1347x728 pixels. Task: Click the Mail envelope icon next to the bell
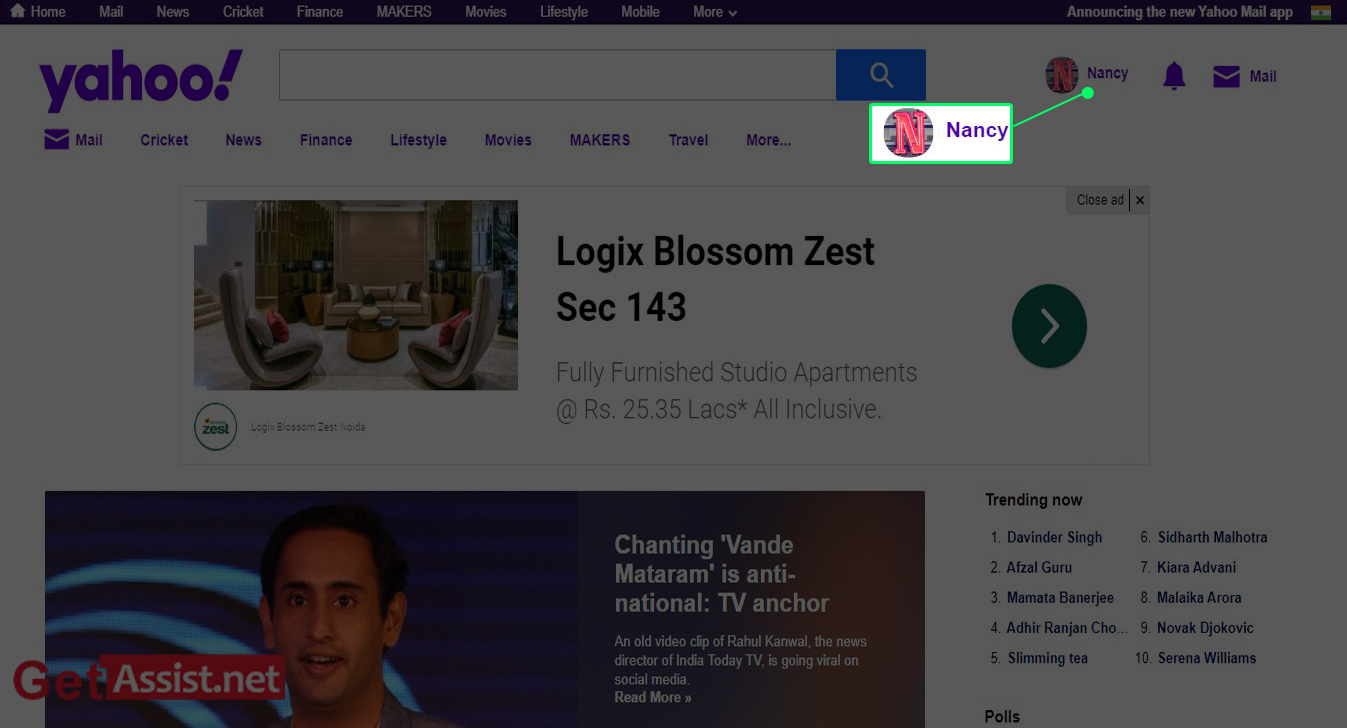(1226, 76)
